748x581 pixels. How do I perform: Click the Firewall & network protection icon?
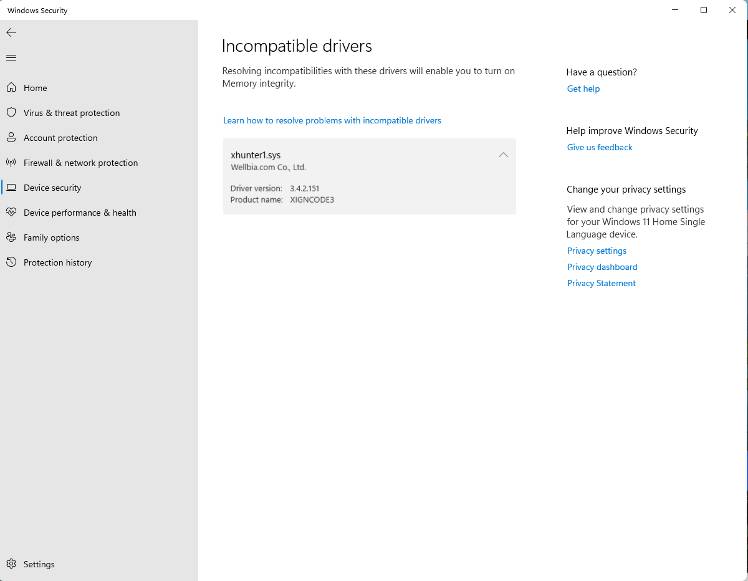point(11,163)
